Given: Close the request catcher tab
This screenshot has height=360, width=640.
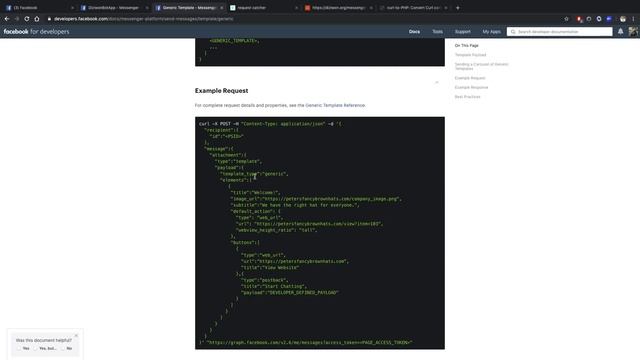Looking at the screenshot, I should click(x=296, y=8).
